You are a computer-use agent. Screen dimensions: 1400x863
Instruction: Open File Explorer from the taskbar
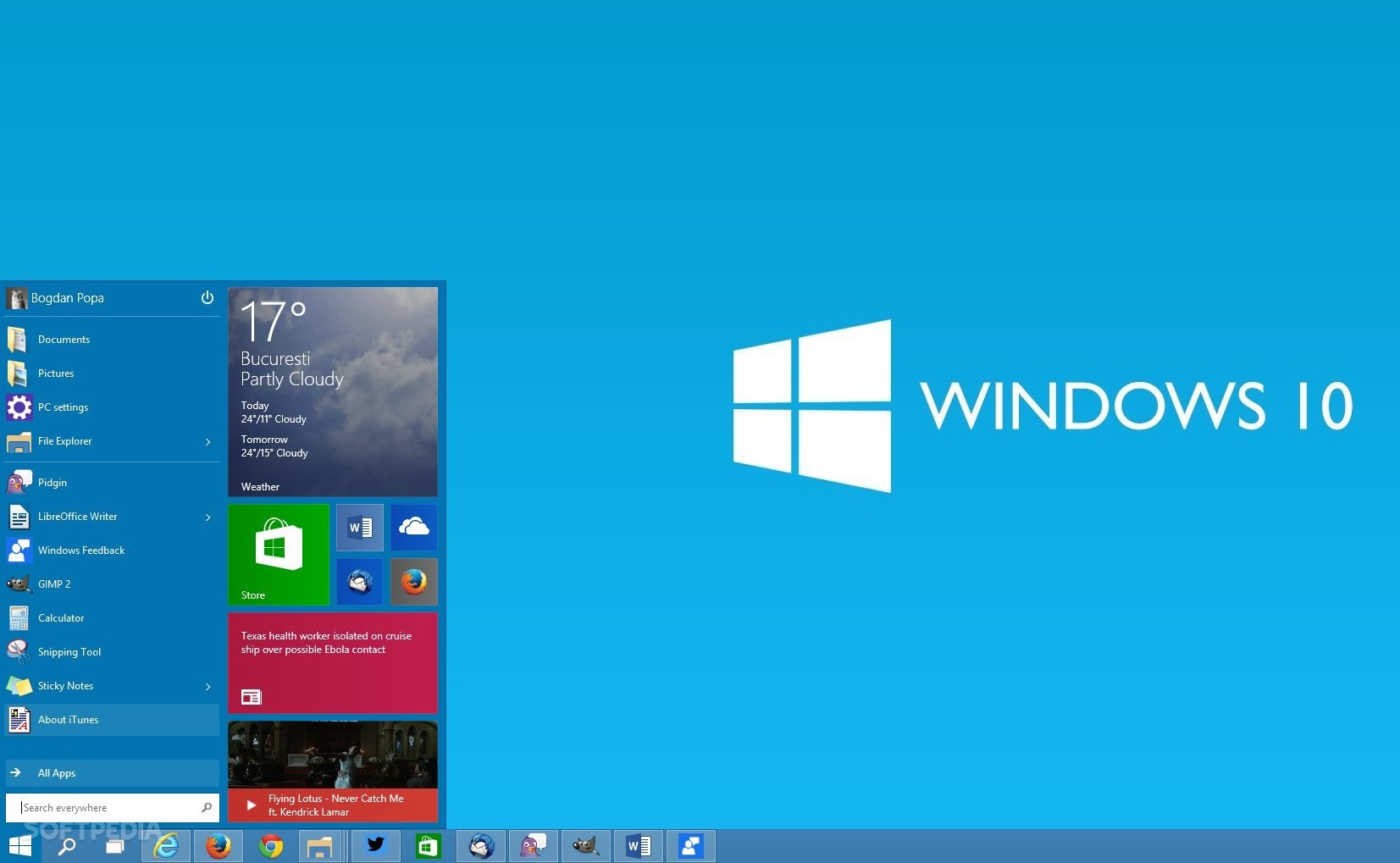tap(319, 845)
